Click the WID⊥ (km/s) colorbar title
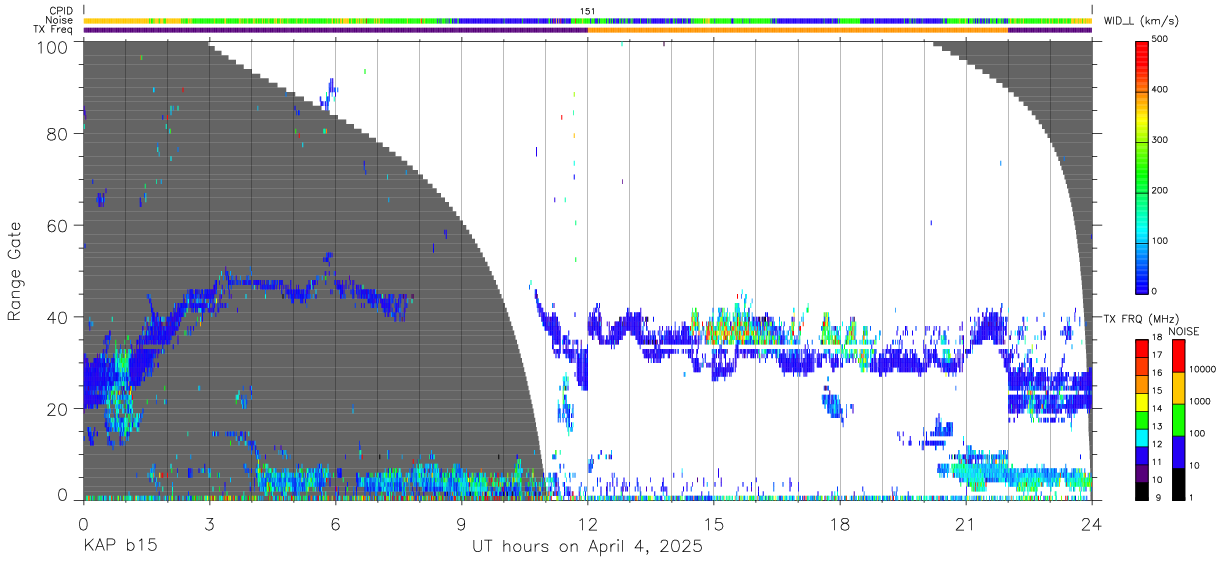This screenshot has height=567, width=1228. (x=1141, y=20)
